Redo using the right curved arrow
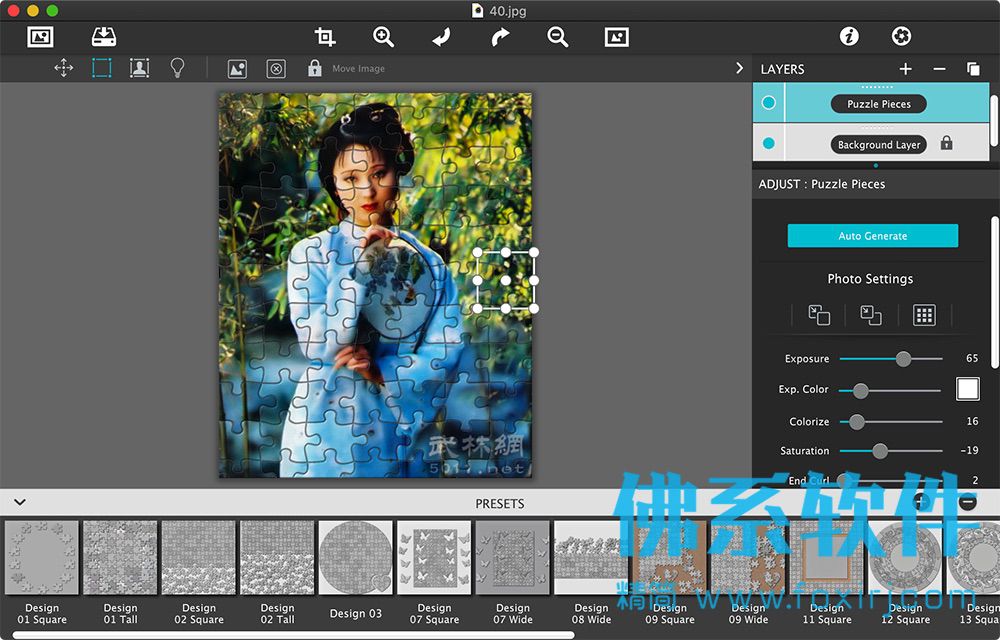 tap(500, 37)
